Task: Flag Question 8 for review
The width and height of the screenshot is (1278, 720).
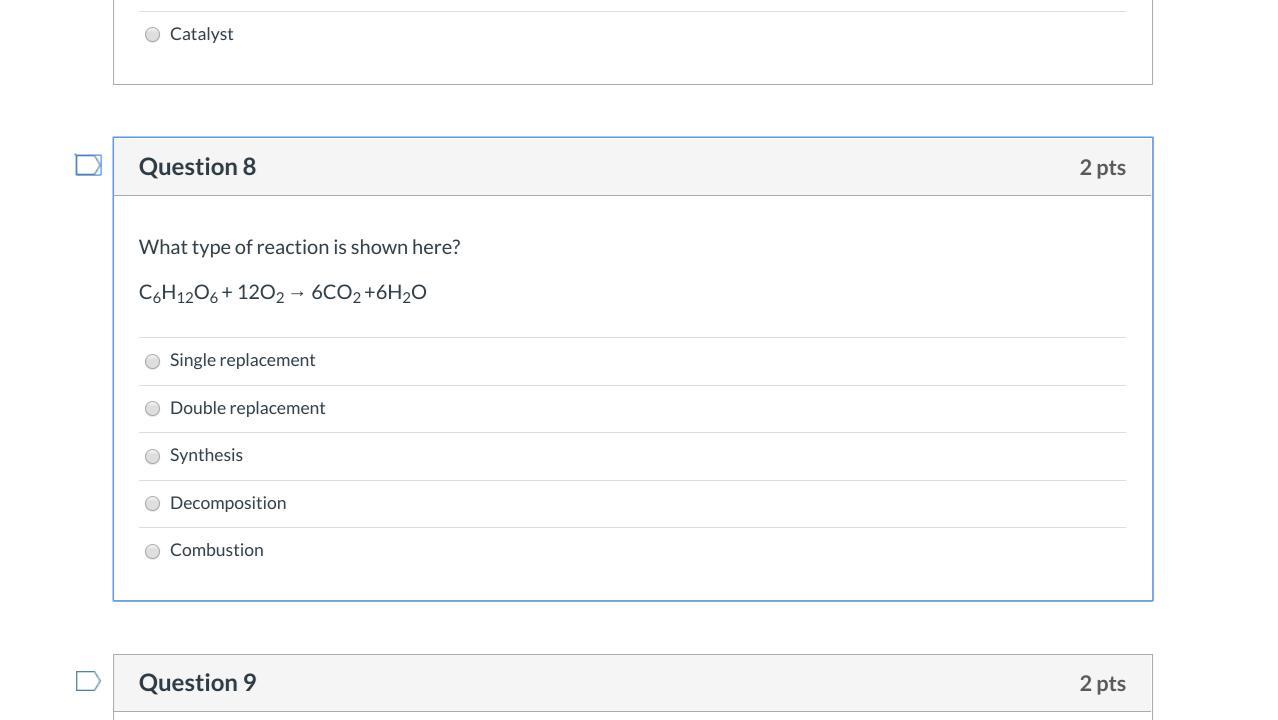Action: (x=88, y=165)
